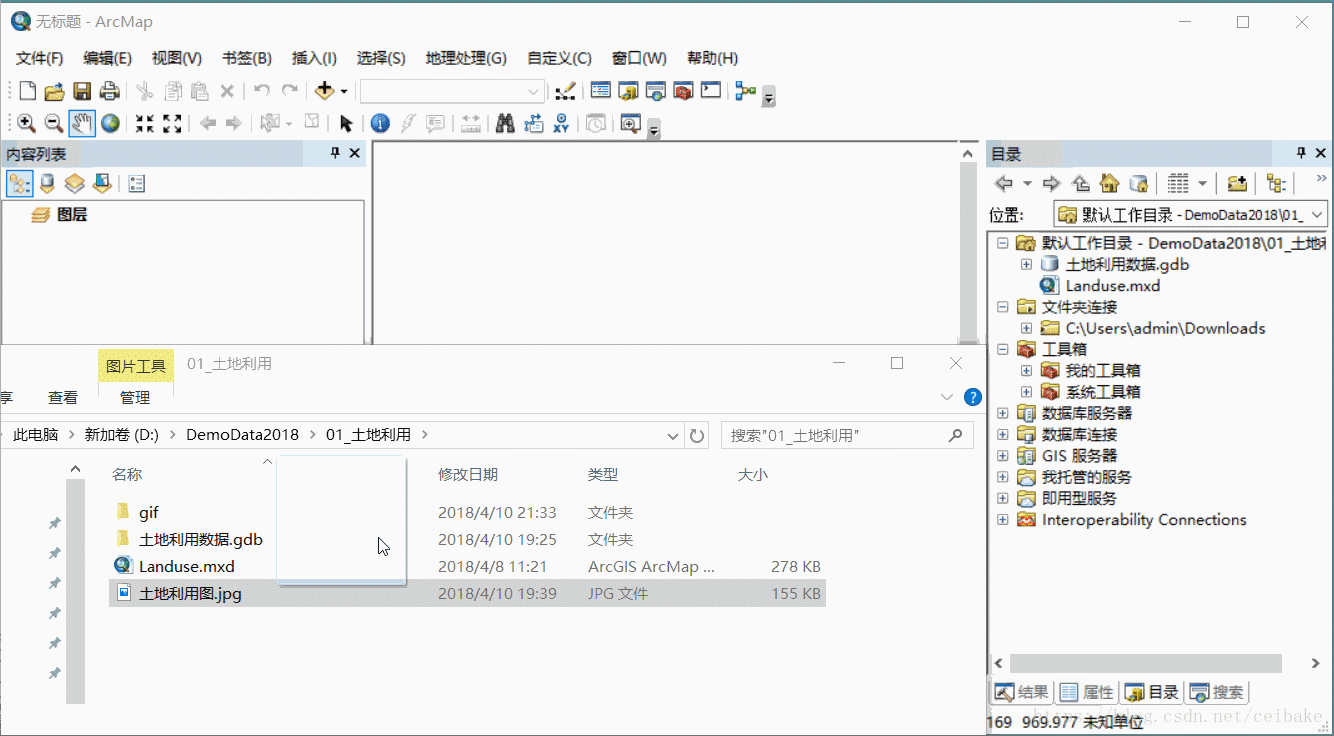
Task: Pin the Catalog panel
Action: coord(1301,153)
